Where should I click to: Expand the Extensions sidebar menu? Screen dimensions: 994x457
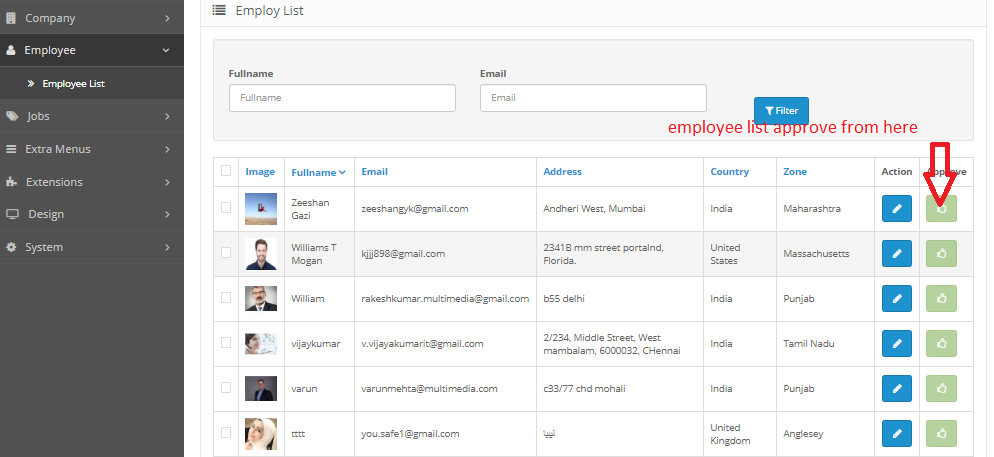coord(90,182)
